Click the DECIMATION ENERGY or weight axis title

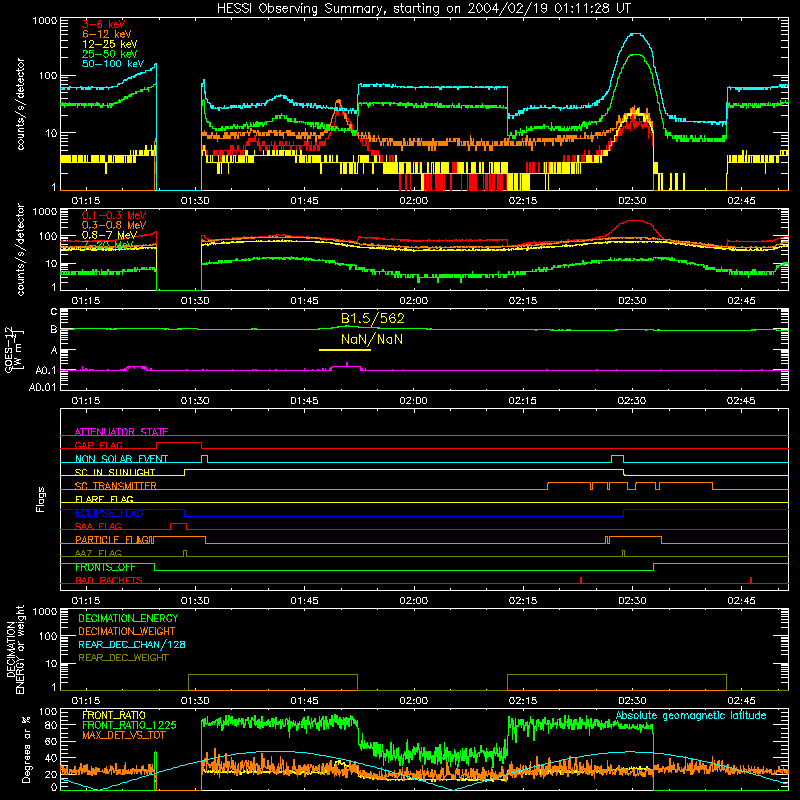(15, 649)
